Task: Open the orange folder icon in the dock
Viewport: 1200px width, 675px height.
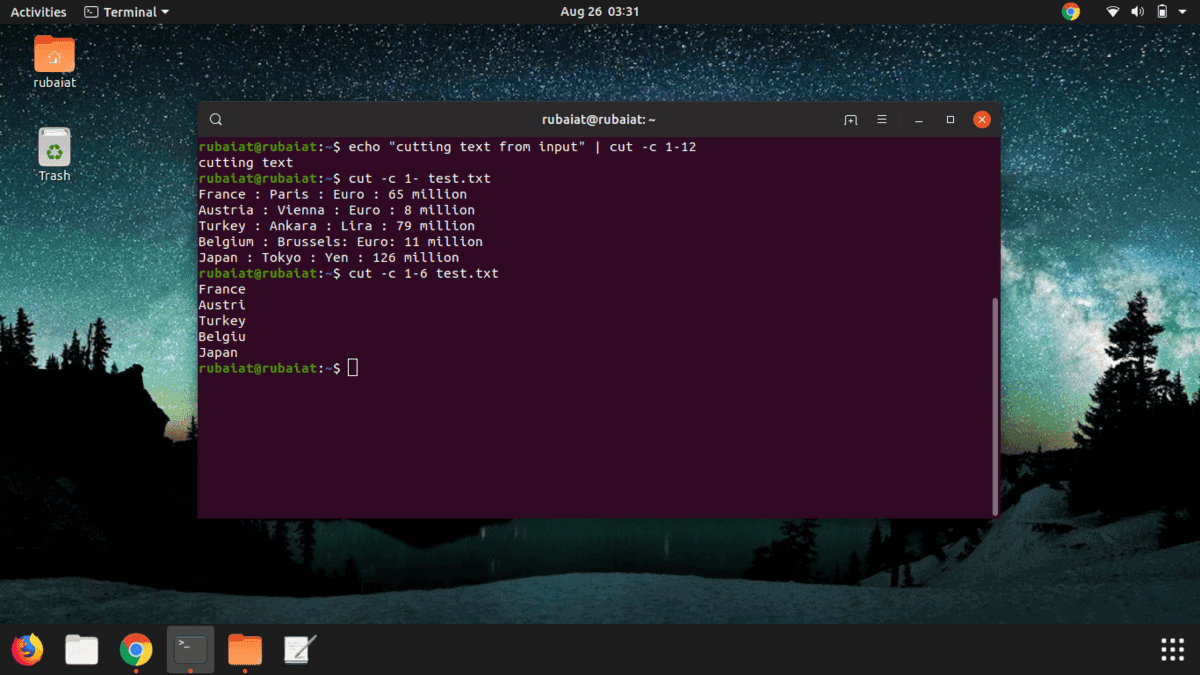Action: point(244,649)
